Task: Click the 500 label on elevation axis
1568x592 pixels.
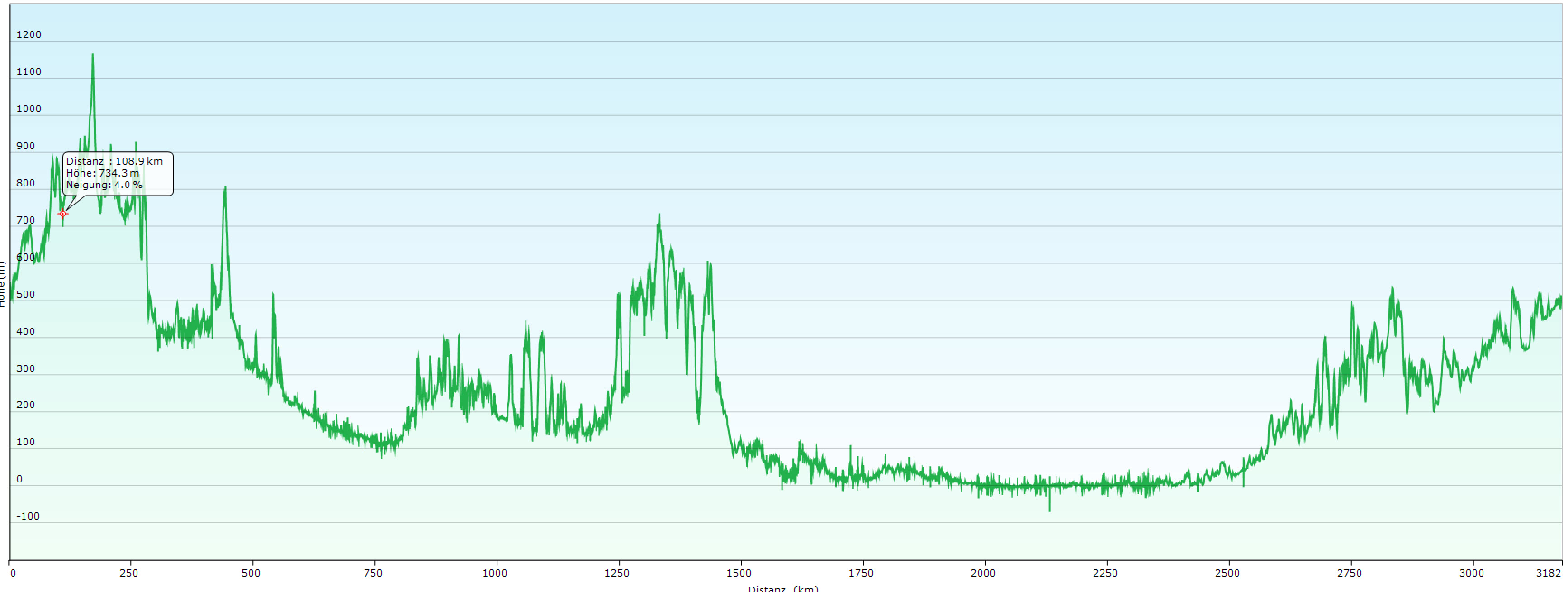Action: pos(26,294)
